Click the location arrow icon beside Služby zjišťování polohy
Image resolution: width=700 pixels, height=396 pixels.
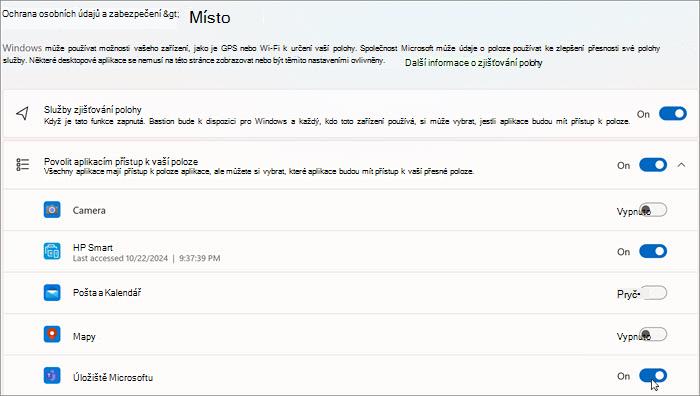[22, 113]
